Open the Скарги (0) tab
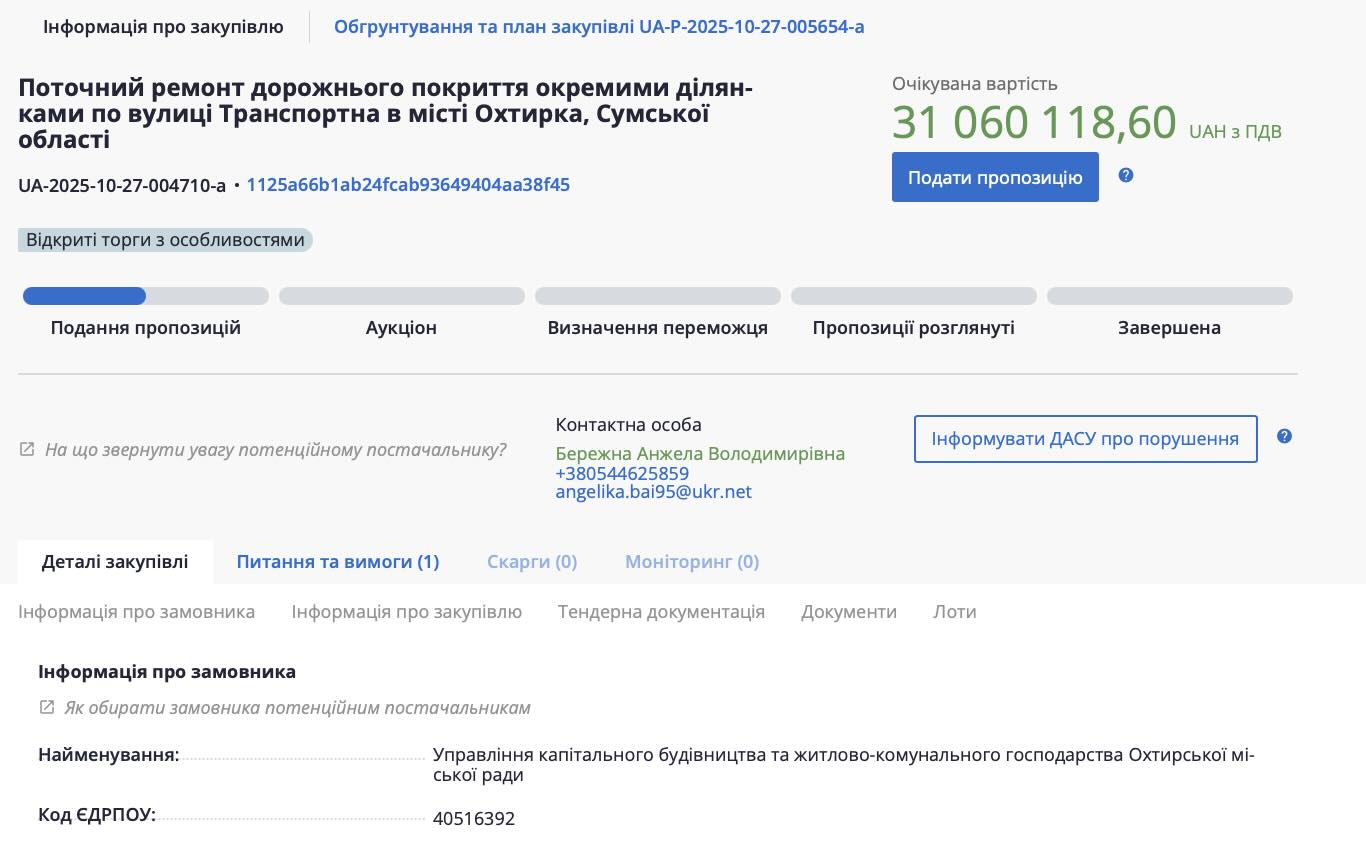The image size is (1366, 842). click(x=532, y=562)
